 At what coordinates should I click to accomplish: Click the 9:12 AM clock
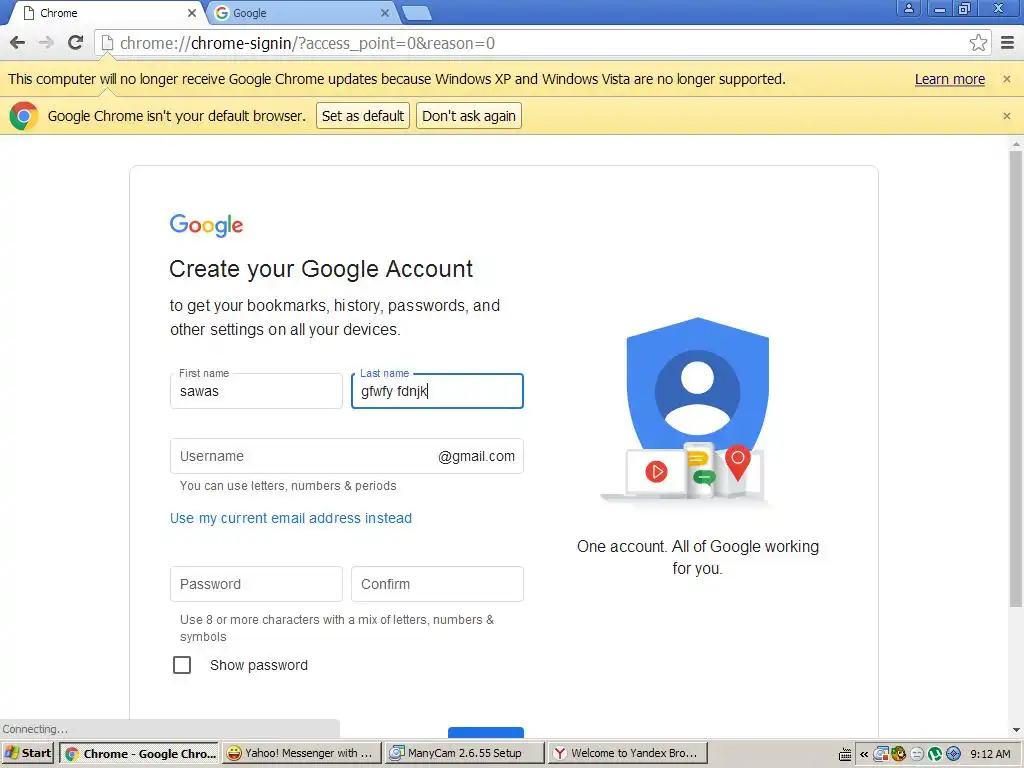990,754
